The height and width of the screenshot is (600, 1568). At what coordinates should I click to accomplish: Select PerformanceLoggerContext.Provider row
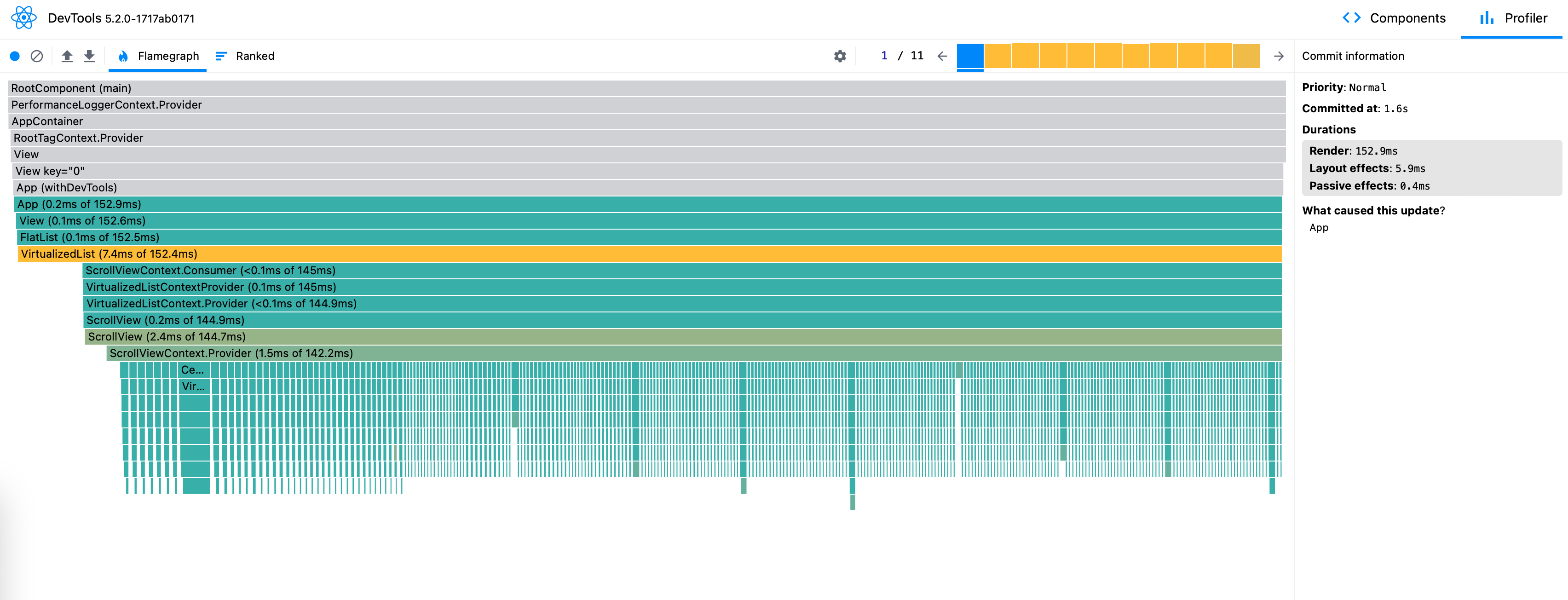coord(646,104)
